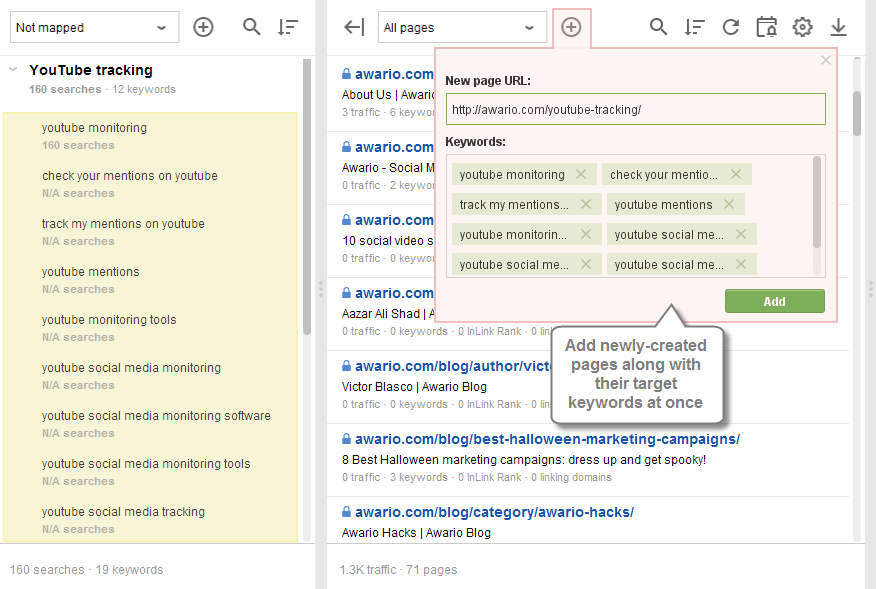876x589 pixels.
Task: Focus the New page URL field
Action: coord(636,110)
